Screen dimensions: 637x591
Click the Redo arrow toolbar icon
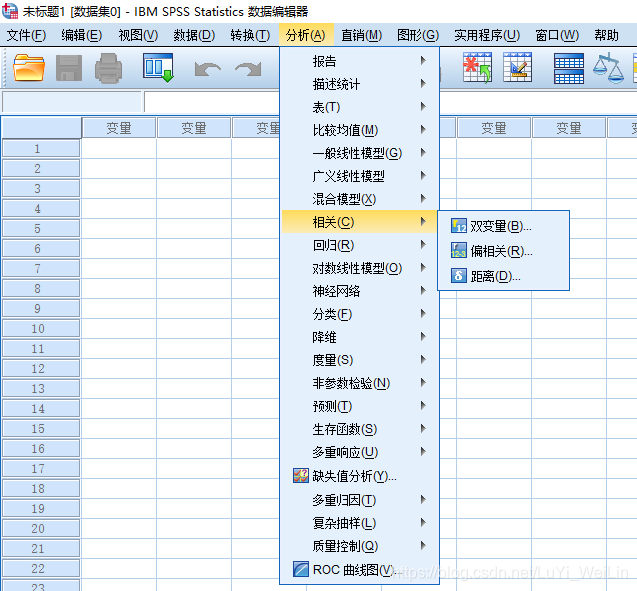[x=248, y=69]
